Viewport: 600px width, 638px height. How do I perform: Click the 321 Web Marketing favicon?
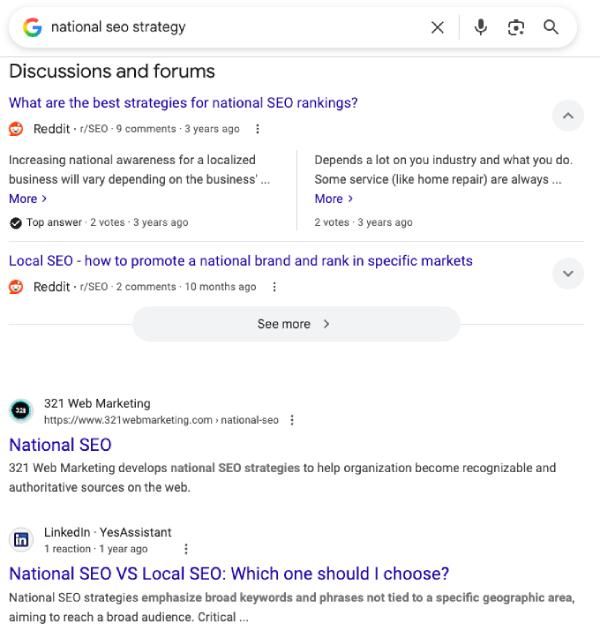click(21, 411)
